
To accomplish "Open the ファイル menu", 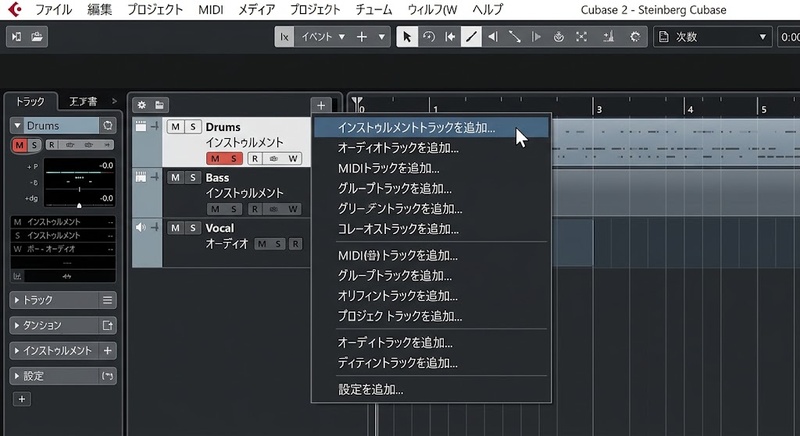I will pos(53,9).
